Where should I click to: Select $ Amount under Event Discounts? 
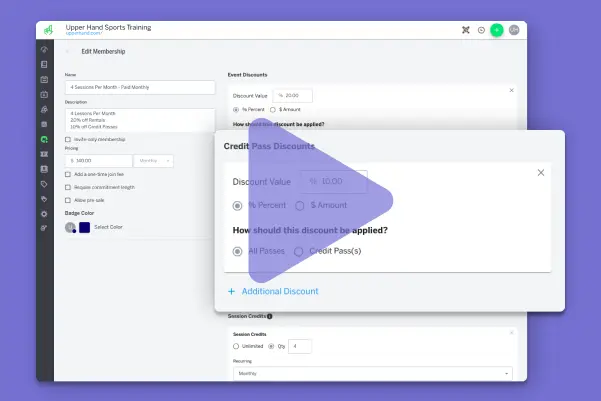pyautogui.click(x=273, y=110)
